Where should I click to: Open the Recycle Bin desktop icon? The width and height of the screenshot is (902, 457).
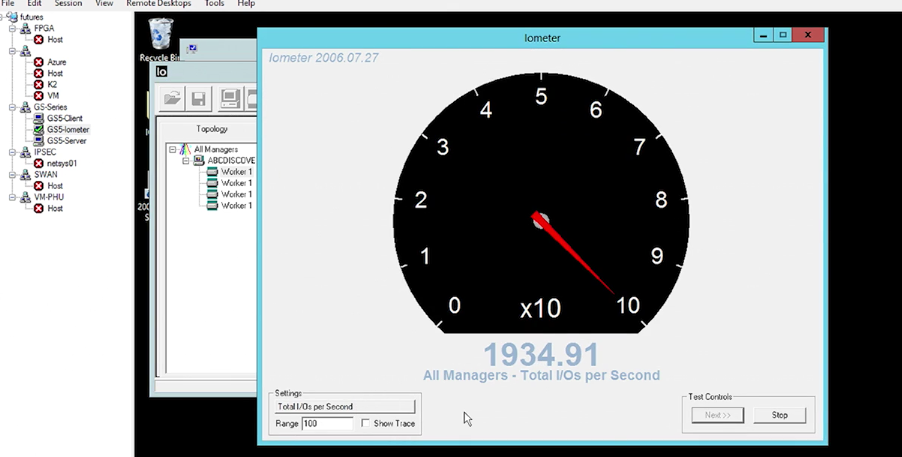160,36
